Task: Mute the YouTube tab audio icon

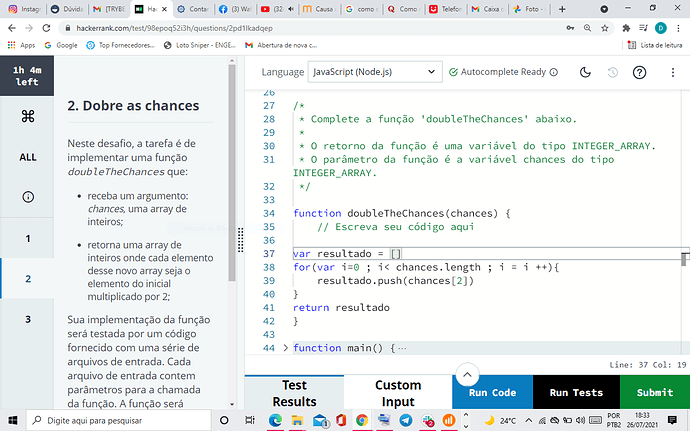Action: (x=290, y=9)
